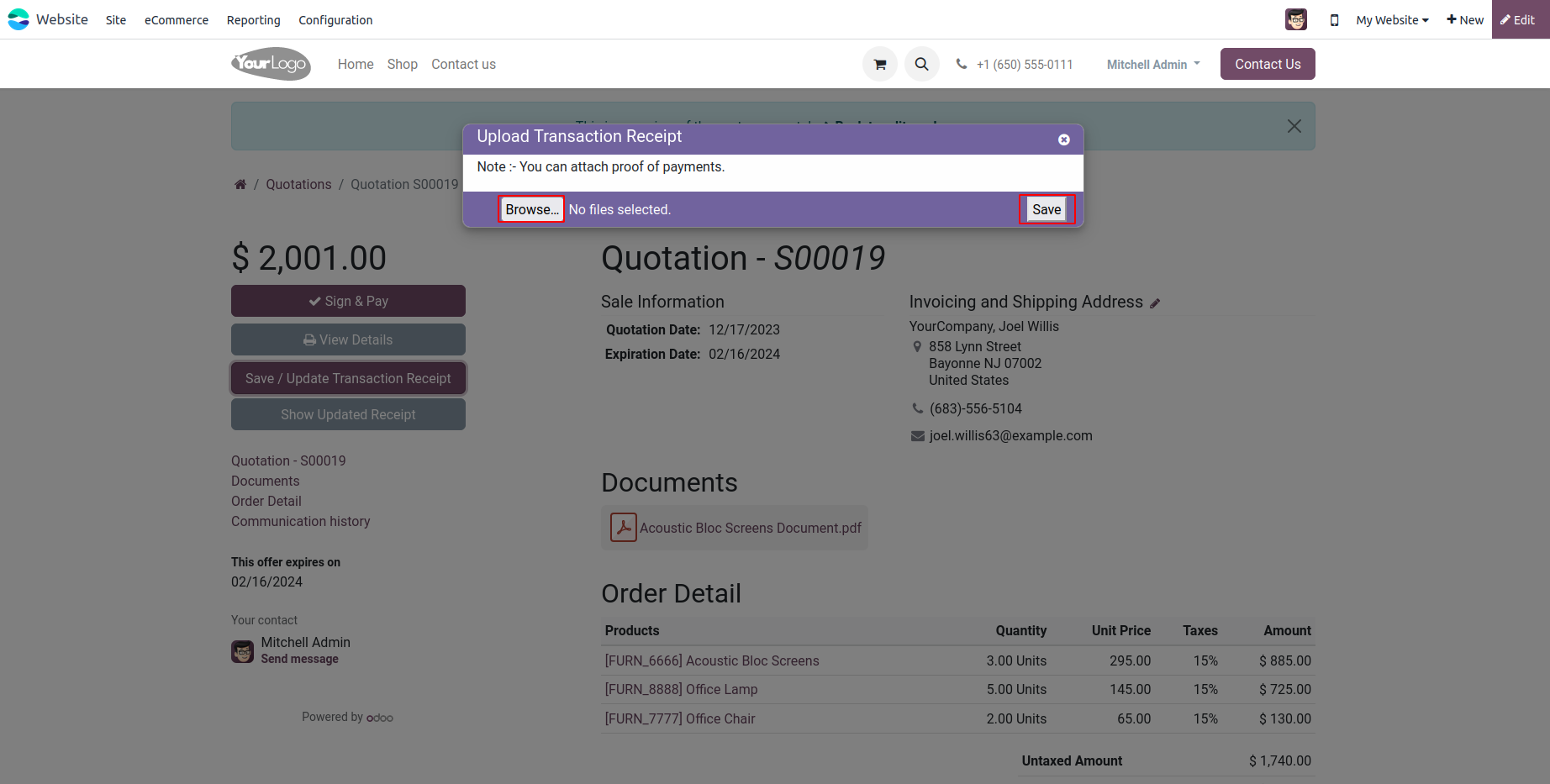Open the Reporting menu
Screen dimensions: 1550x784
point(253,20)
